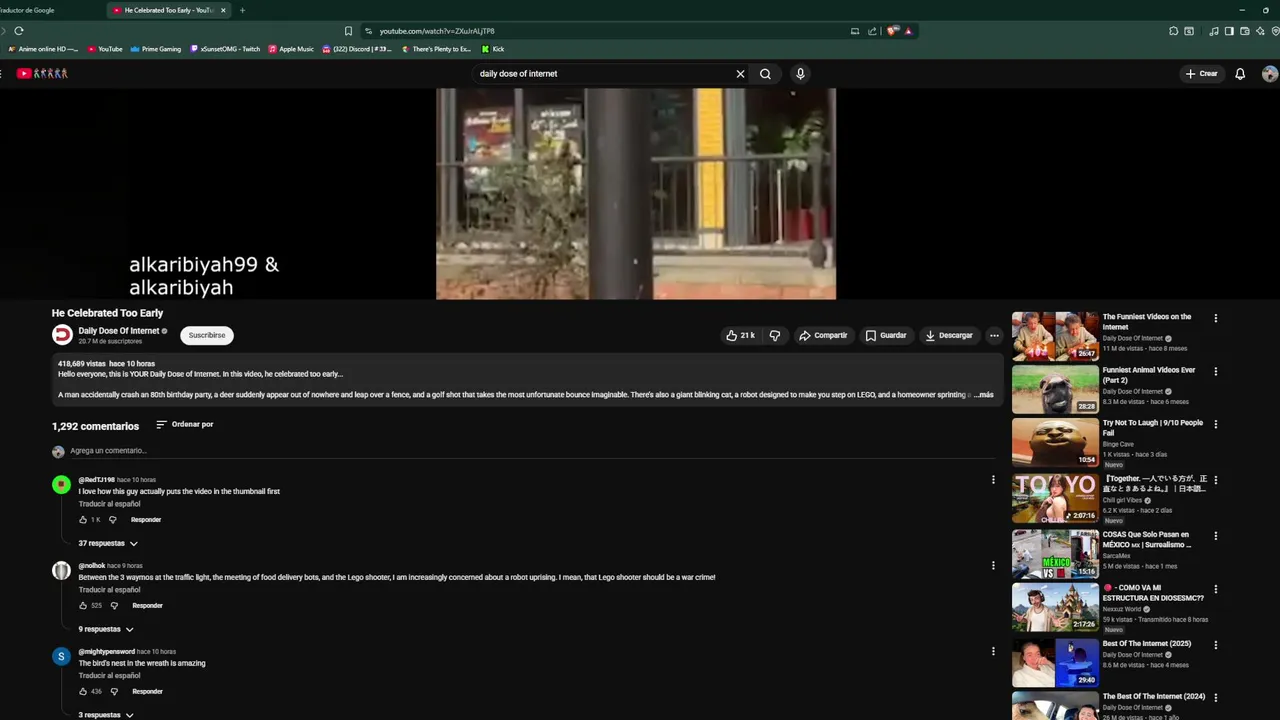Like the video with the thumbs-up 21 k
The width and height of the screenshot is (1280, 720).
[740, 336]
